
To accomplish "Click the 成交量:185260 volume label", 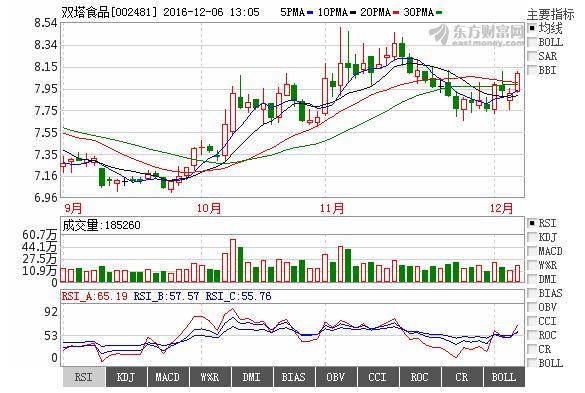I will point(101,225).
